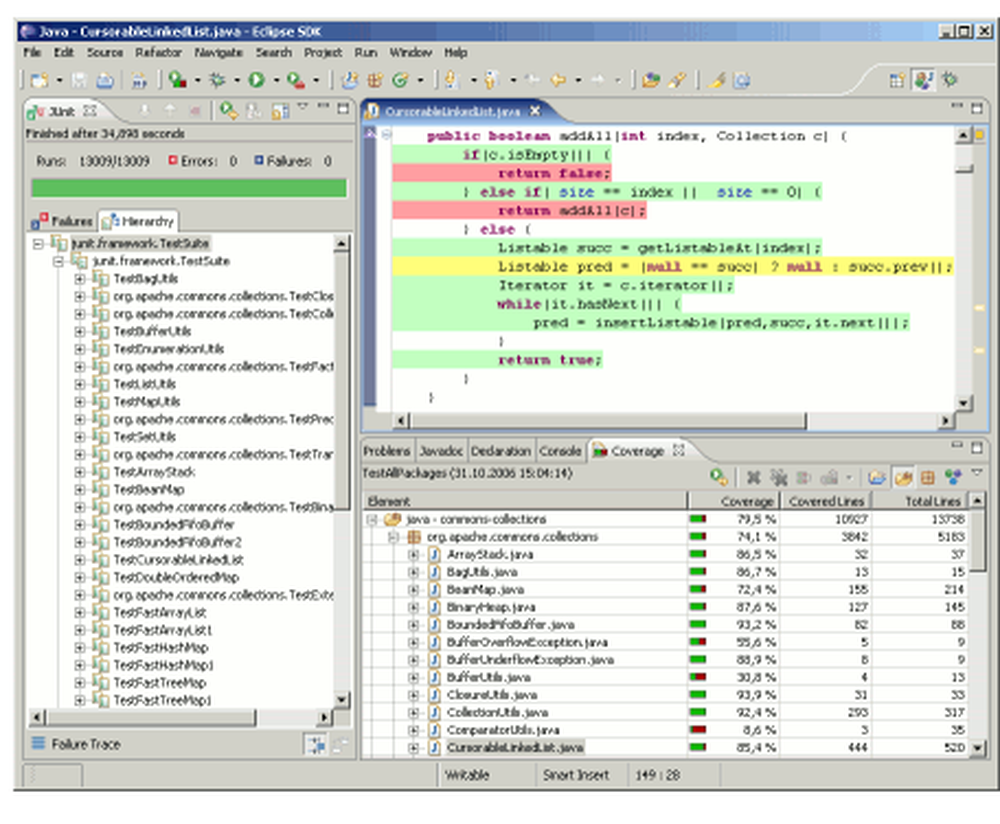Viewport: 1000px width, 824px height.
Task: Toggle JUnit scroll lock icon
Action: pos(279,111)
